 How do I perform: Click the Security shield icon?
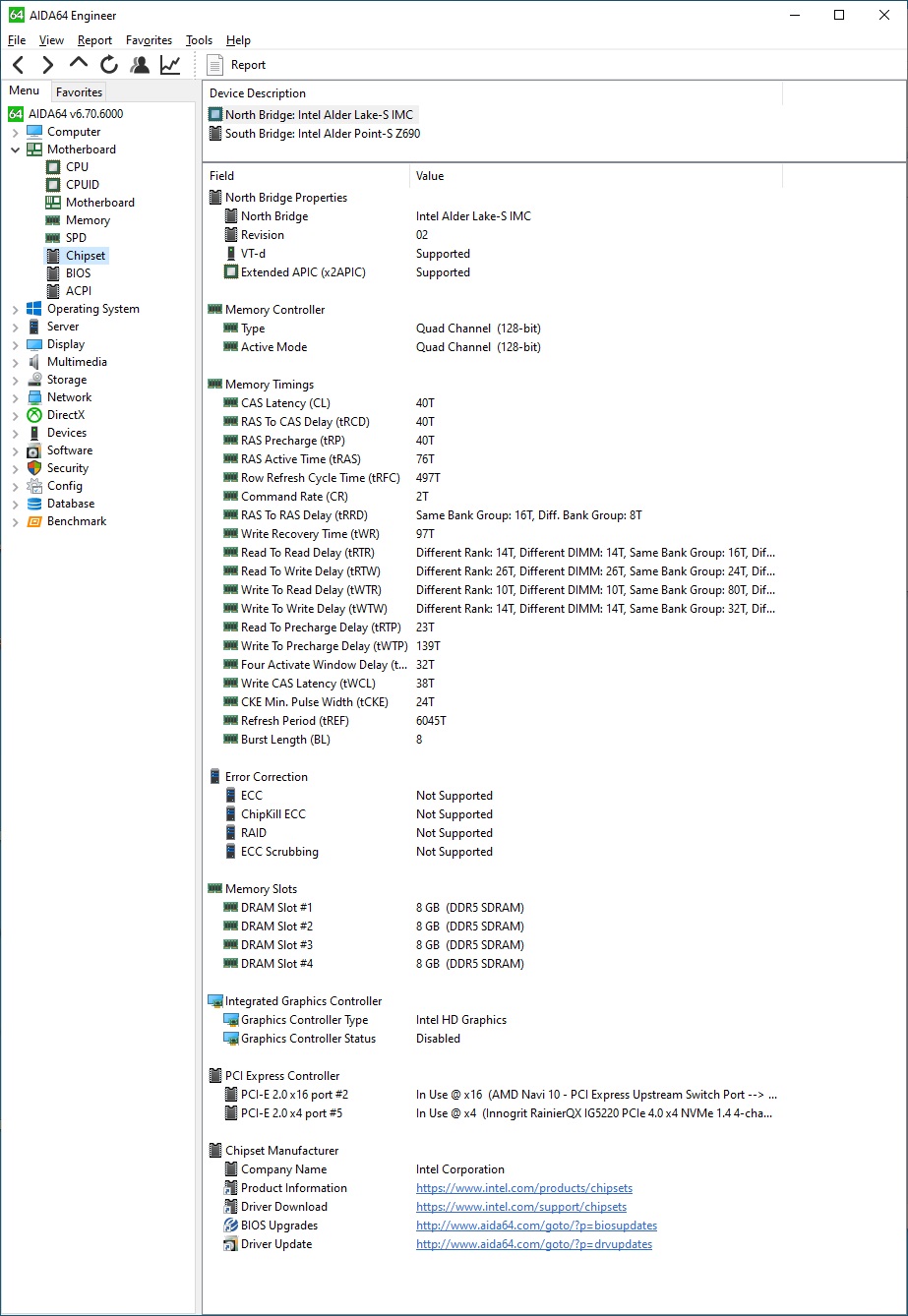click(x=34, y=468)
